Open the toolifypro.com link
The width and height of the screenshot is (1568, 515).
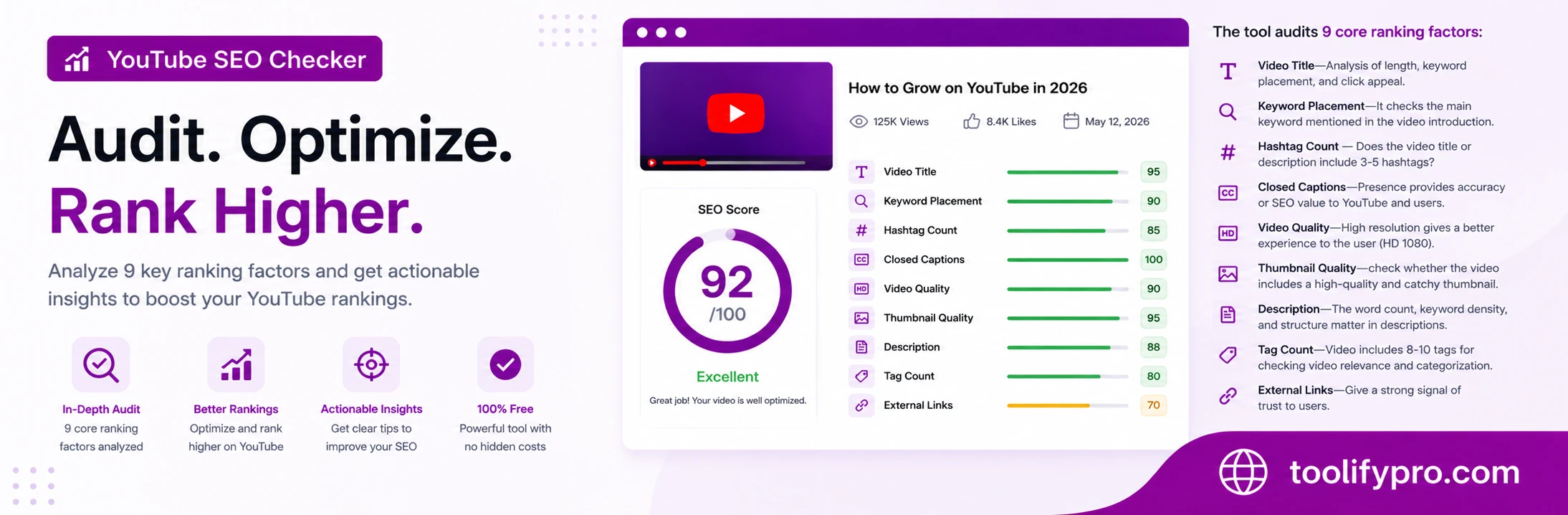coord(1405,472)
